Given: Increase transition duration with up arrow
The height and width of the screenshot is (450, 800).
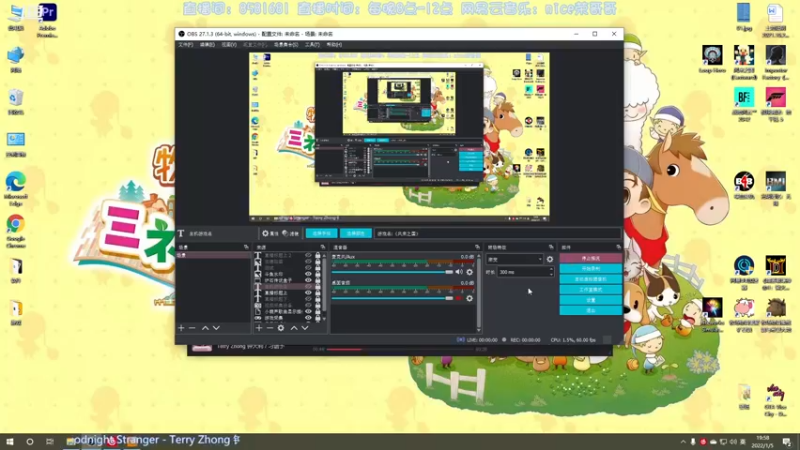Looking at the screenshot, I should tap(551, 270).
